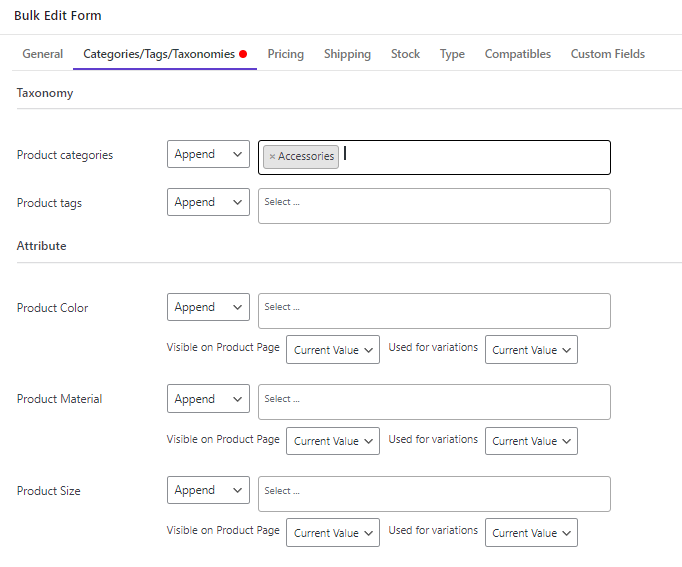
Task: Expand Product Material Visible on Product Page dropdown
Action: coord(333,441)
